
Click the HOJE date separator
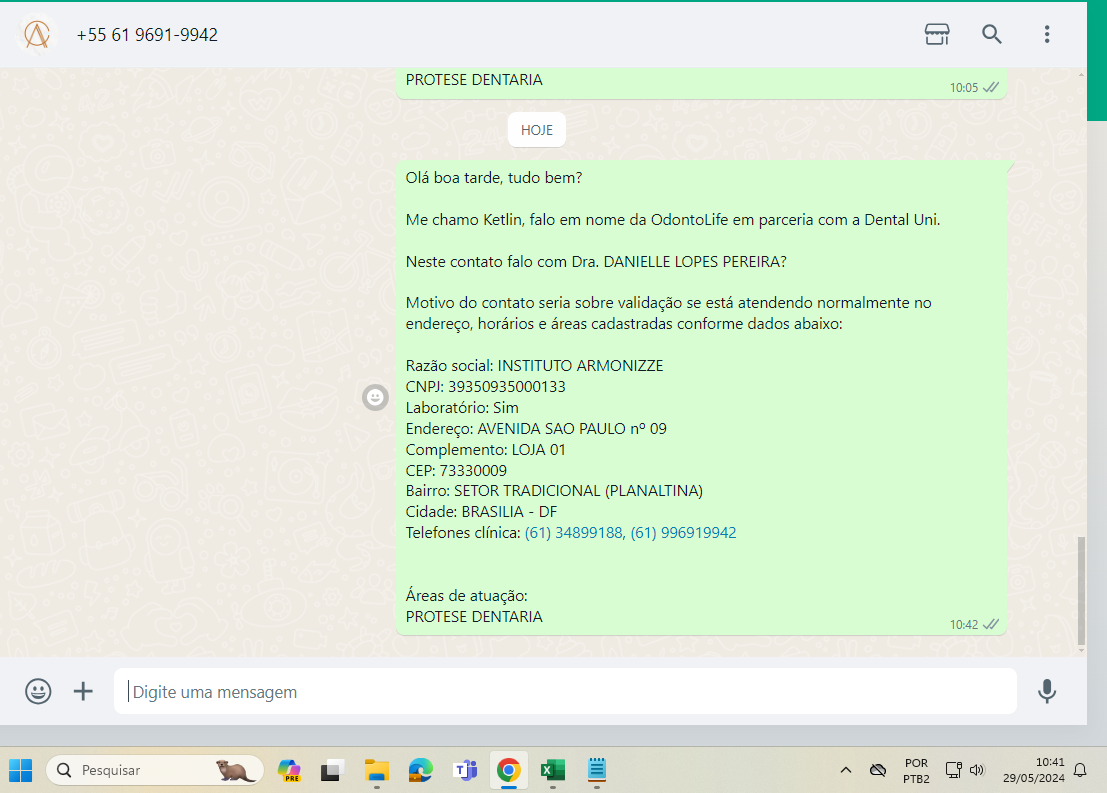537,130
